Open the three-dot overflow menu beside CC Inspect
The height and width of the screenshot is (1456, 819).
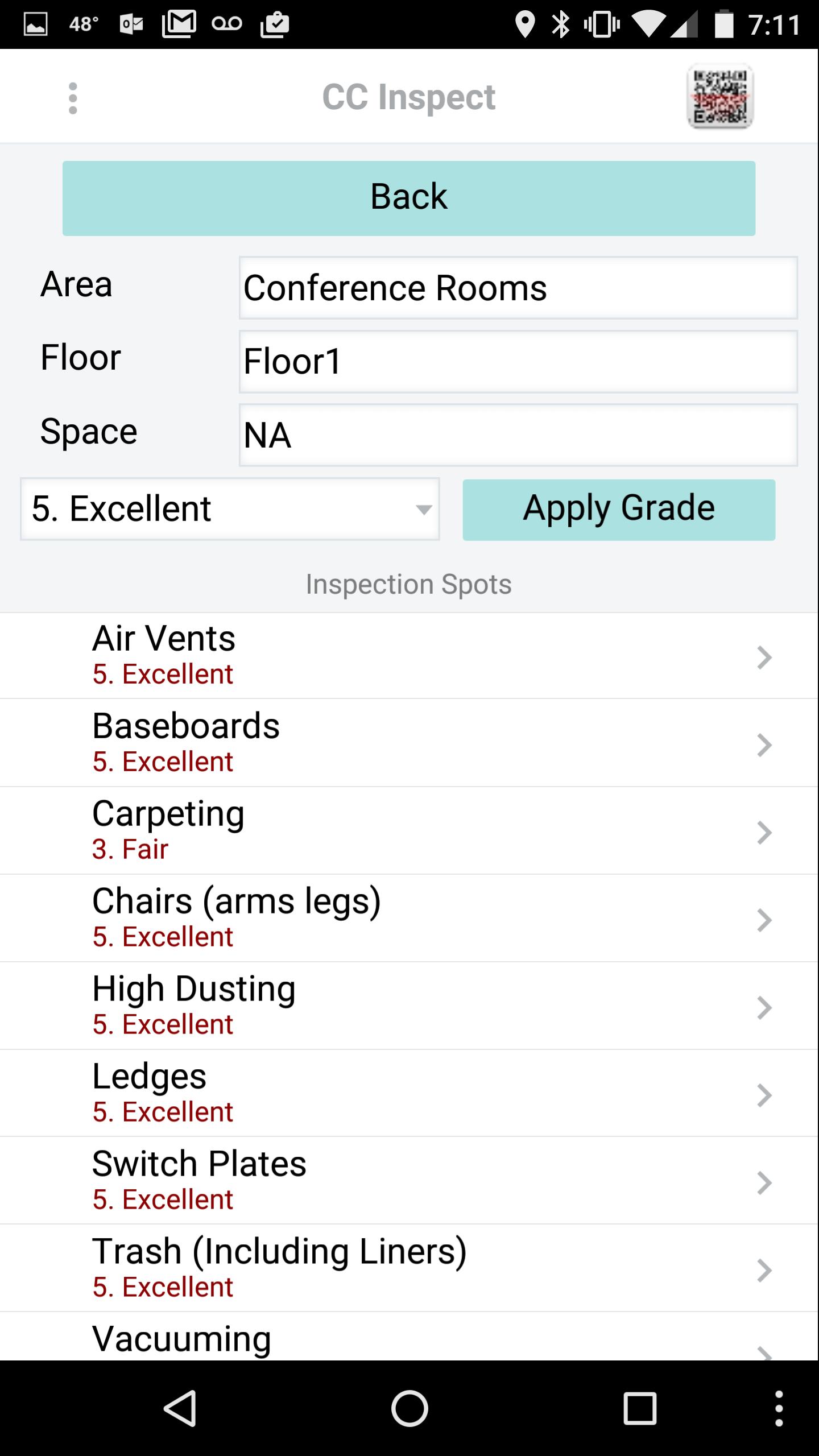(73, 98)
